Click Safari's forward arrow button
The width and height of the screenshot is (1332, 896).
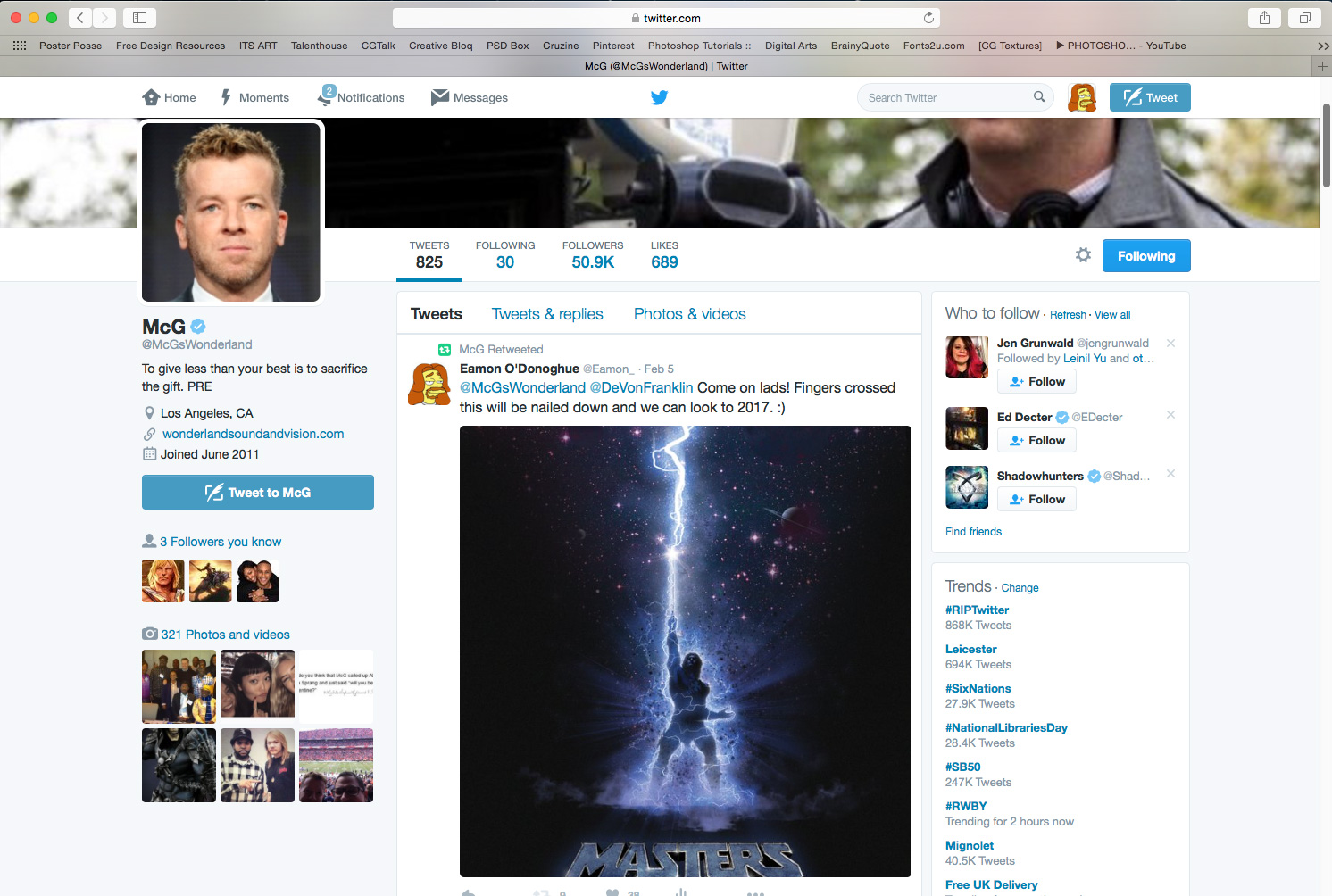coord(104,18)
